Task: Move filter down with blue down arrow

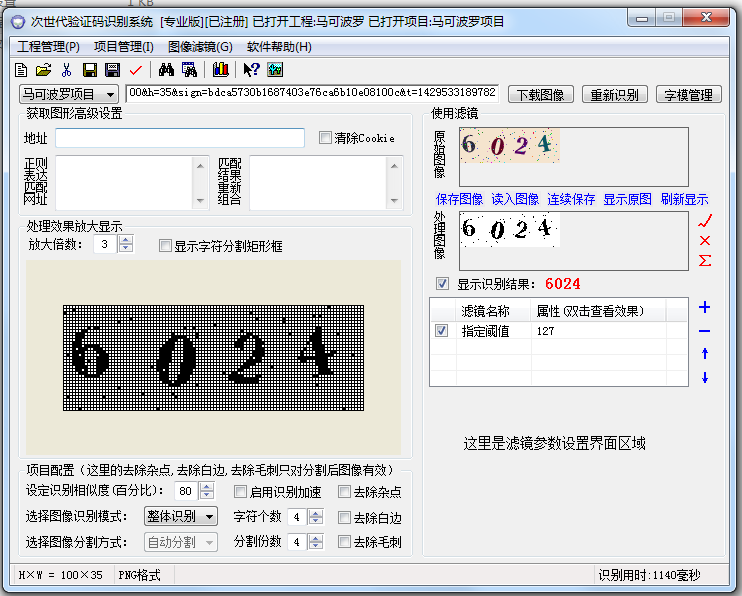Action: [704, 377]
